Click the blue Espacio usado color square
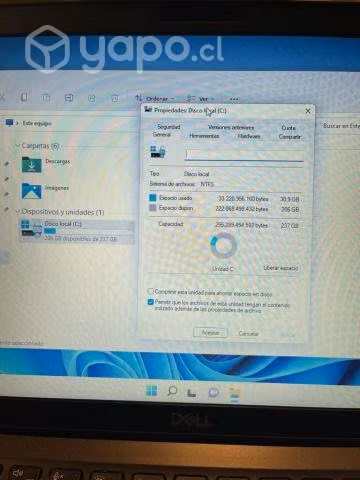The height and width of the screenshot is (480, 360). (153, 198)
